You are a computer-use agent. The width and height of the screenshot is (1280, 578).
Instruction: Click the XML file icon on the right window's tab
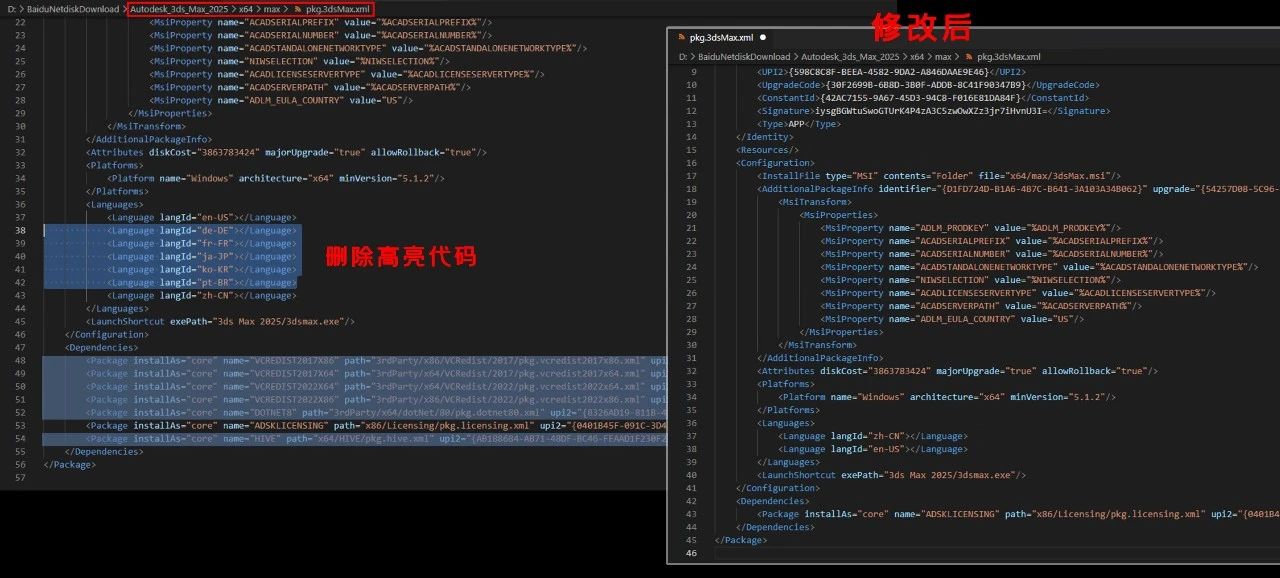point(682,38)
